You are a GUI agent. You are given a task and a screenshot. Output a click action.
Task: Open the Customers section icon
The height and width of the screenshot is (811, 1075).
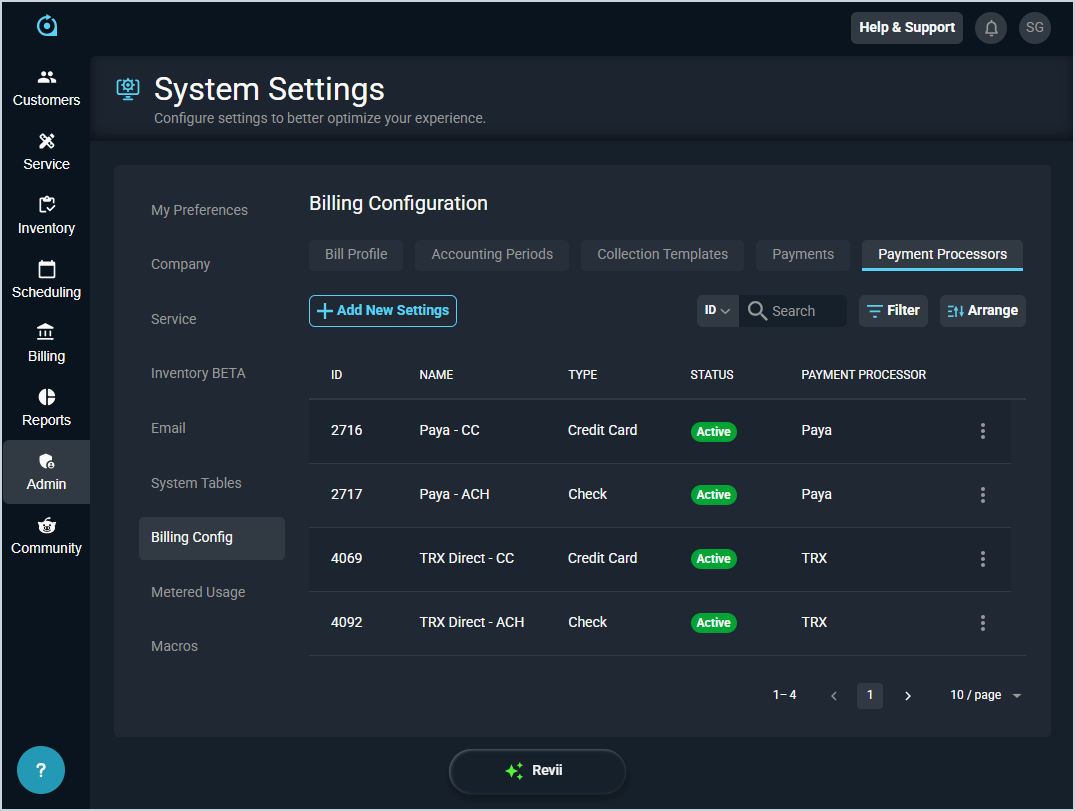click(46, 78)
